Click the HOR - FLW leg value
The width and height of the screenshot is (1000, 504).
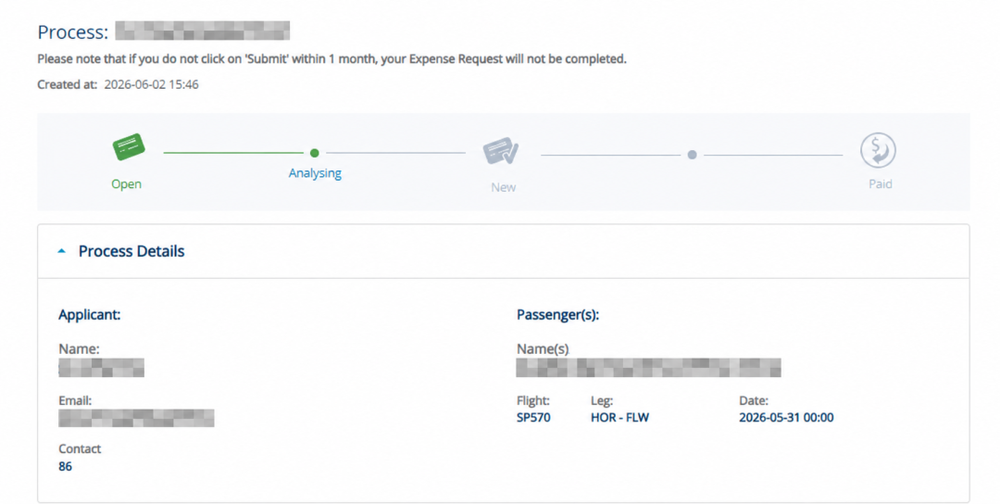[x=619, y=418]
